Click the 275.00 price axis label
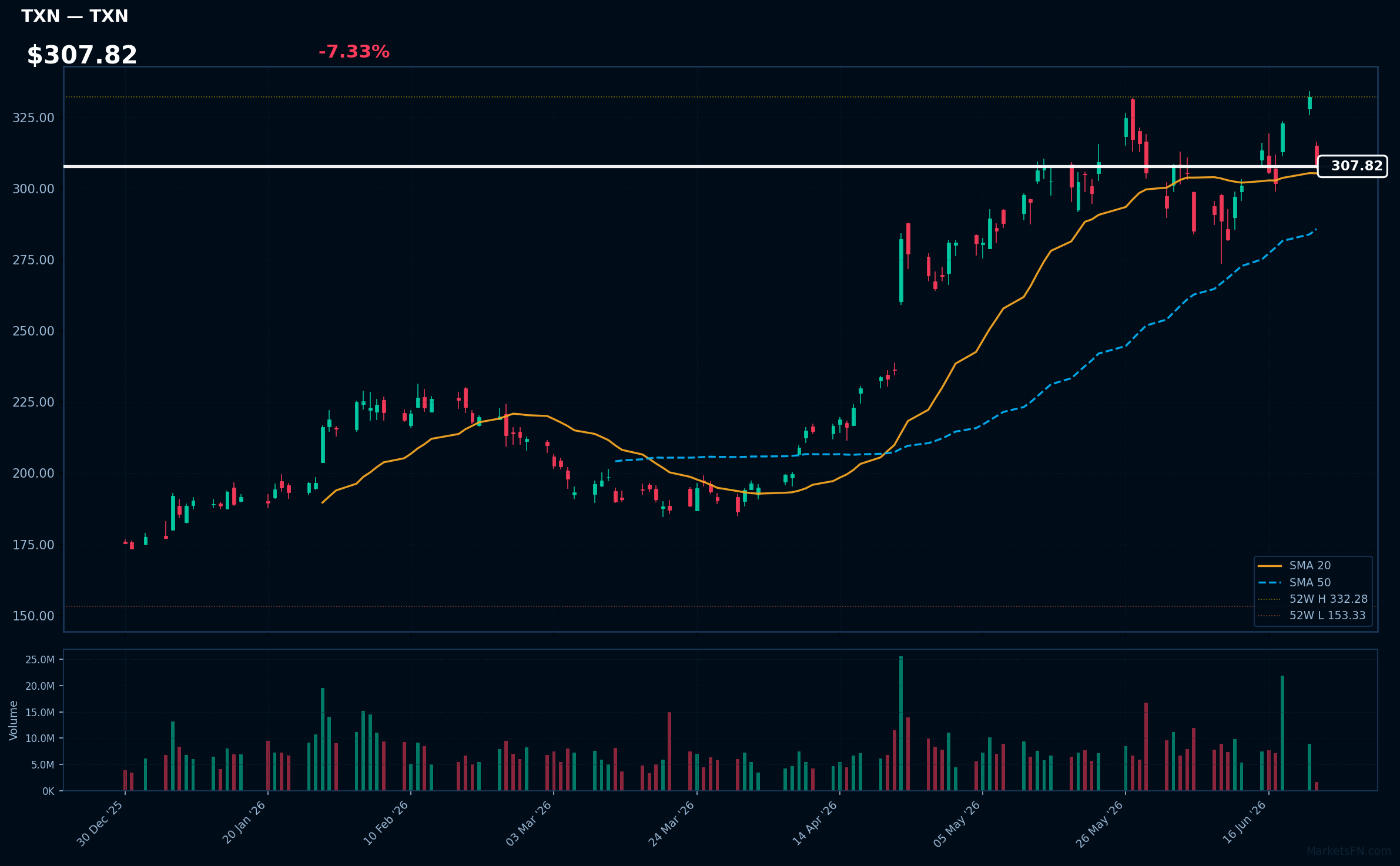The height and width of the screenshot is (866, 1400). tap(34, 260)
